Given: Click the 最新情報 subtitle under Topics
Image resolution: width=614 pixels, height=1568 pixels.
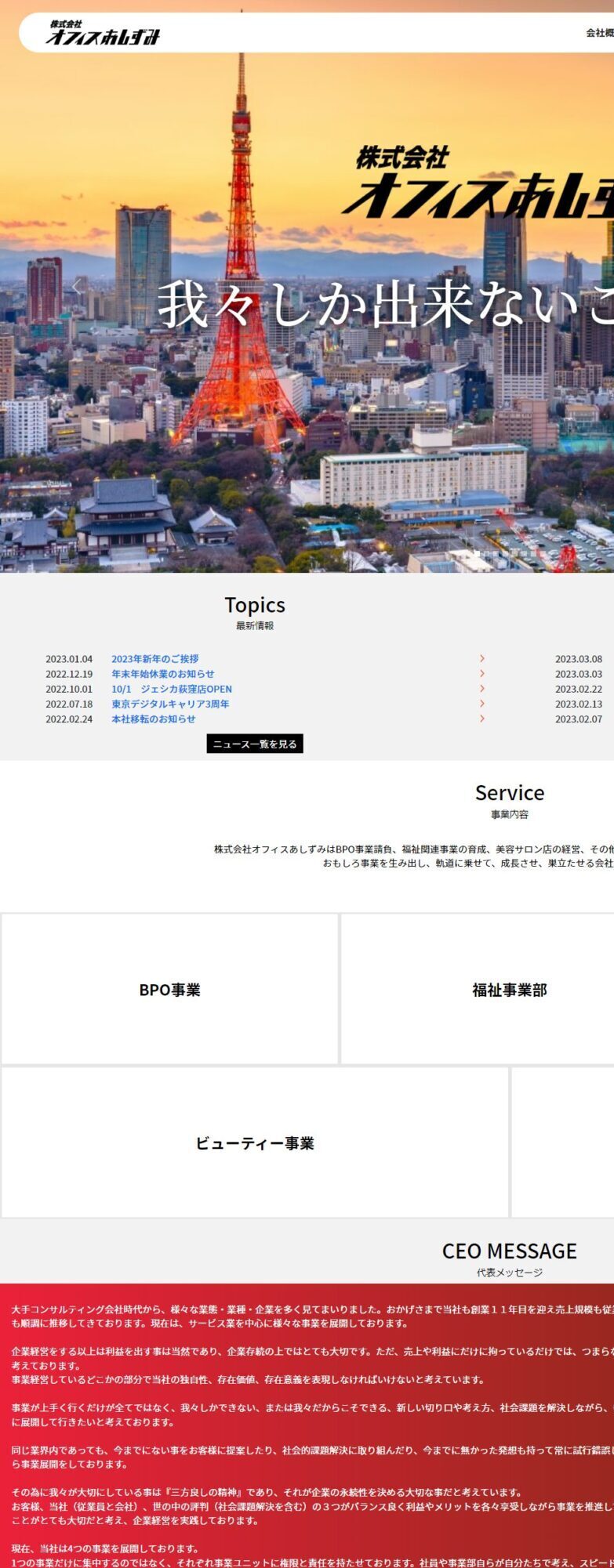Looking at the screenshot, I should pyautogui.click(x=255, y=625).
